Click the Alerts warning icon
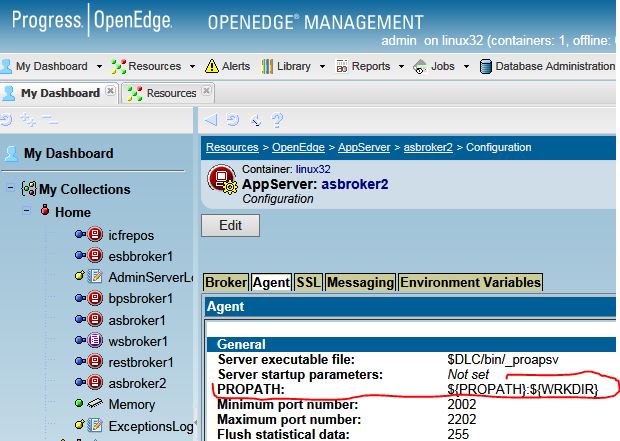The height and width of the screenshot is (441, 620). point(212,66)
